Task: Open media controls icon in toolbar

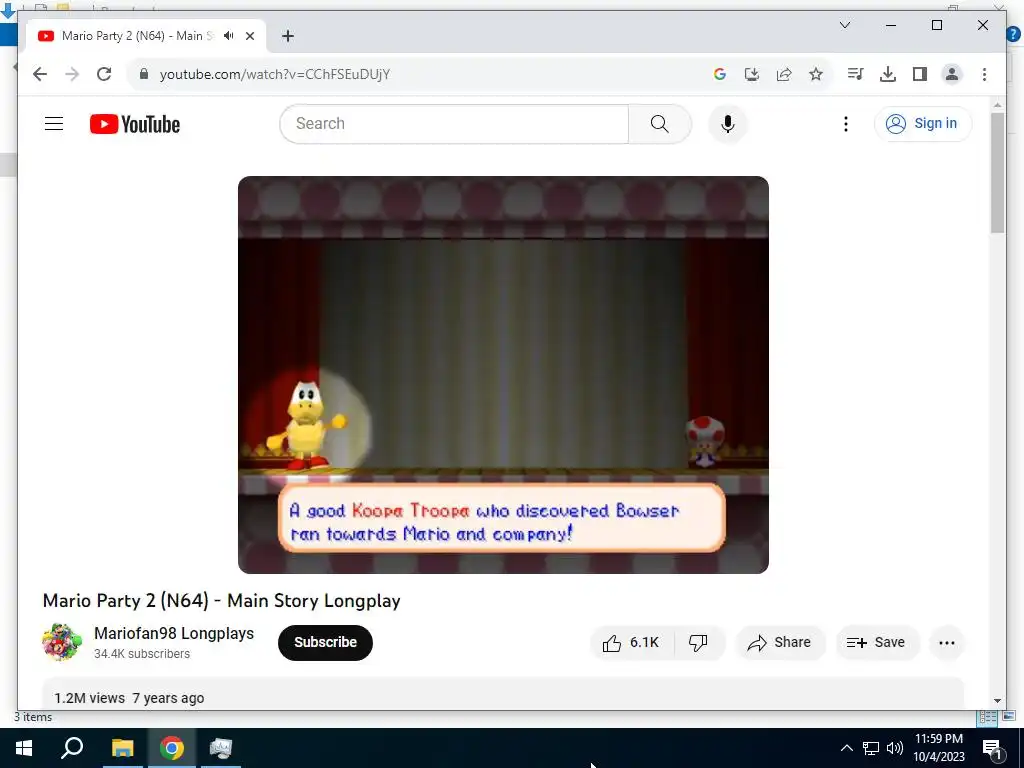Action: tap(855, 74)
